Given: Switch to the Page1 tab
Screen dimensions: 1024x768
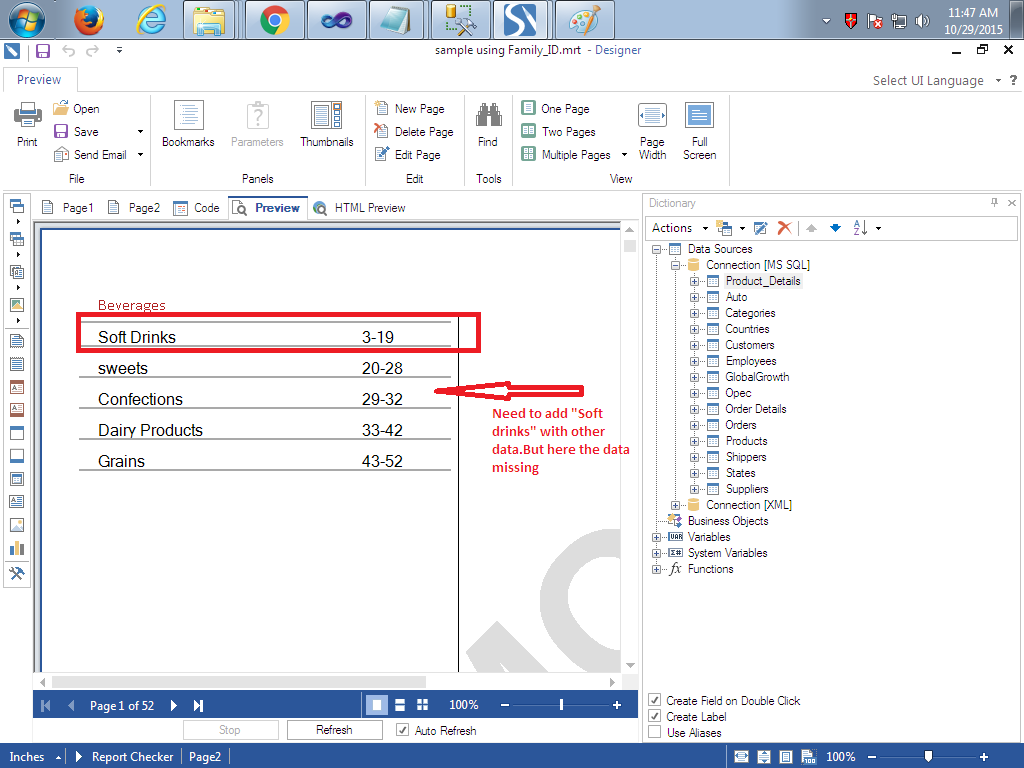Looking at the screenshot, I should [68, 208].
